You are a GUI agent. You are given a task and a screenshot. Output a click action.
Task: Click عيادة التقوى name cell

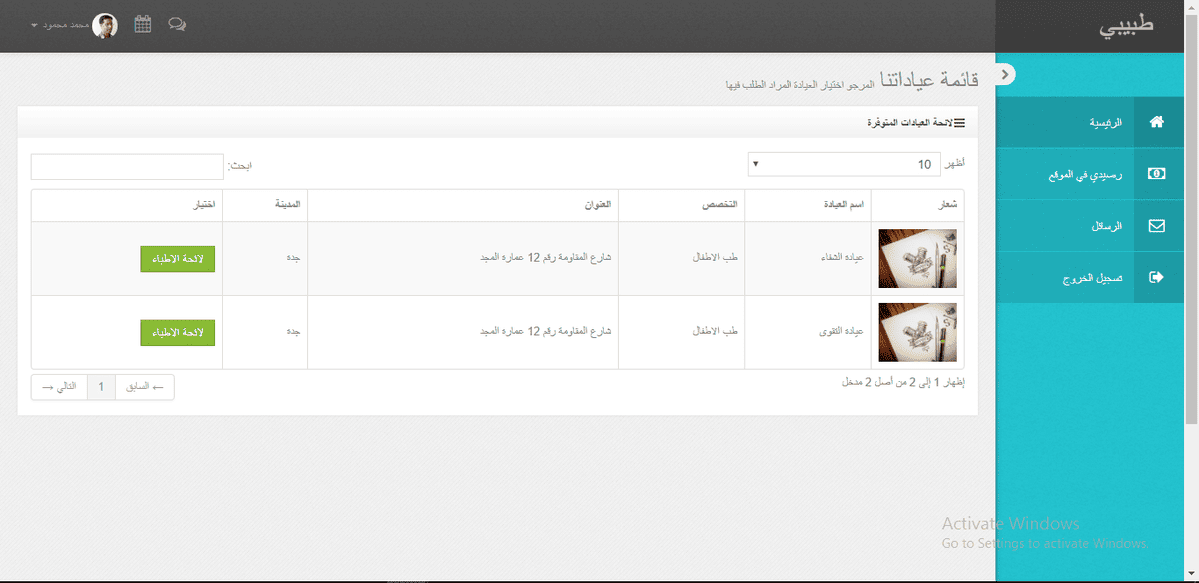tap(808, 332)
